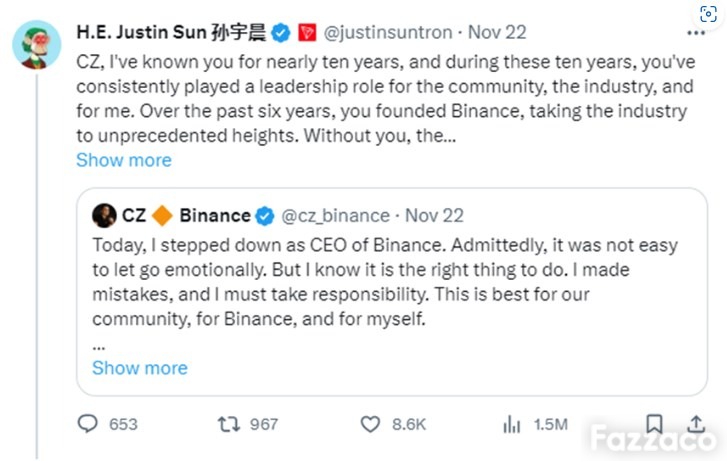Screen dimensions: 727x461
Task: View analytics via the bar chart icon
Action: pos(511,424)
